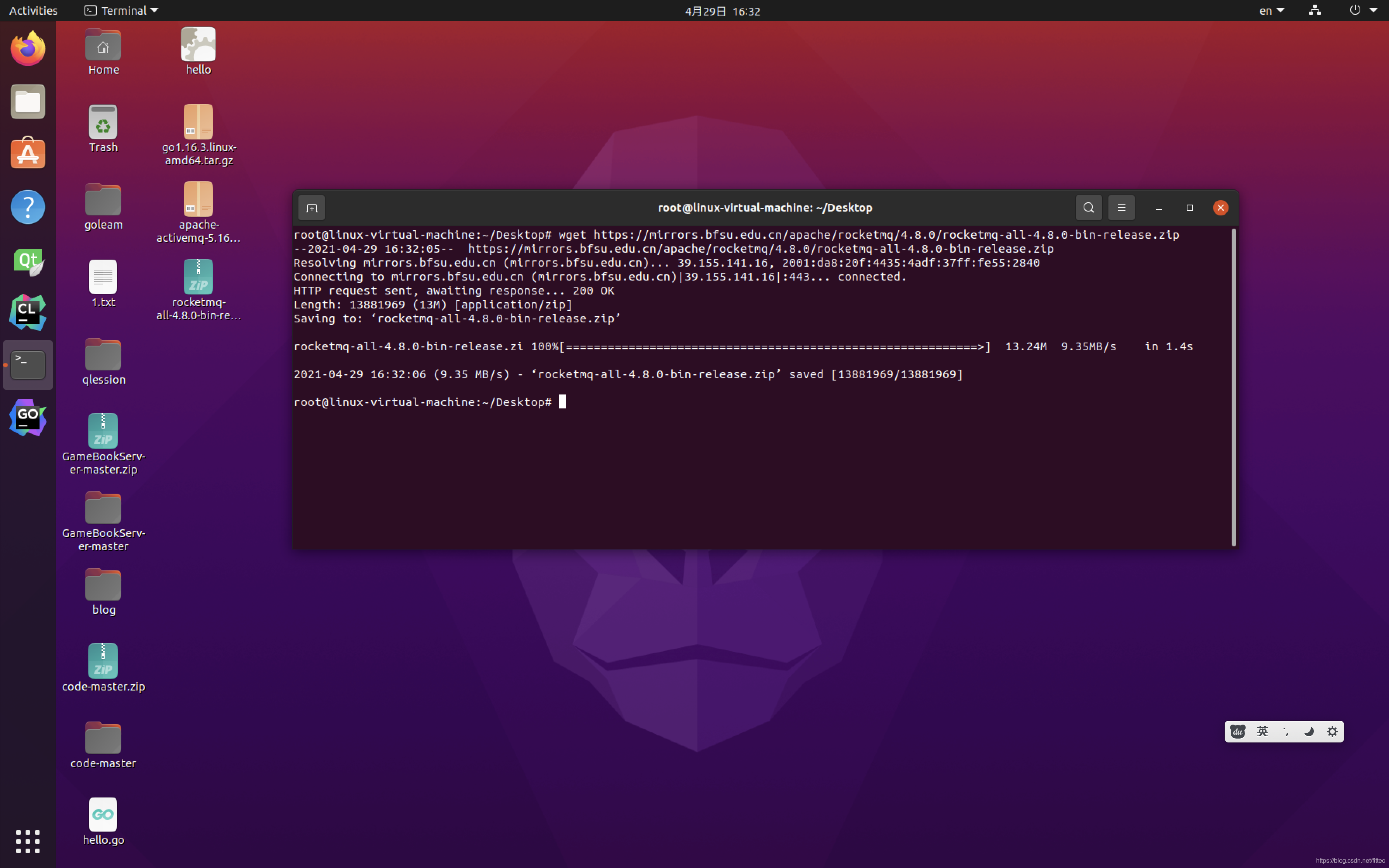
Task: Open the Files manager in dock
Action: pos(28,102)
